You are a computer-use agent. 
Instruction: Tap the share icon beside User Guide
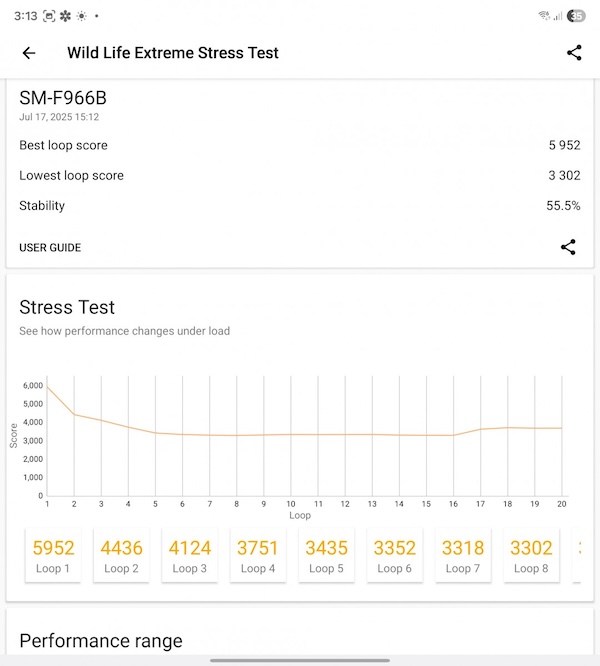click(x=568, y=247)
